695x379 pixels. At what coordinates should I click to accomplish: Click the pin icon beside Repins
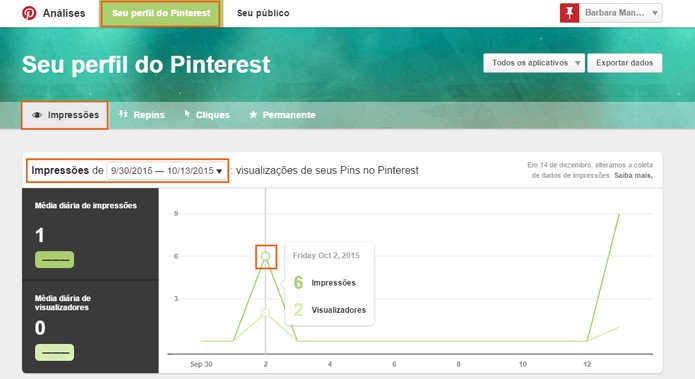[123, 114]
